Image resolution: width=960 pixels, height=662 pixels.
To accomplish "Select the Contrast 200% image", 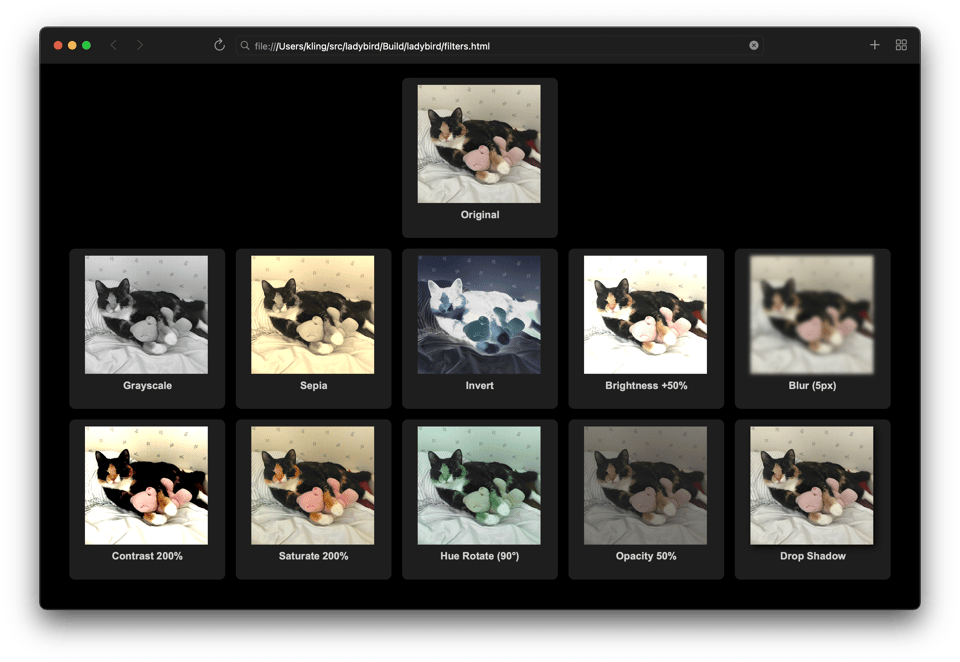I will [147, 485].
